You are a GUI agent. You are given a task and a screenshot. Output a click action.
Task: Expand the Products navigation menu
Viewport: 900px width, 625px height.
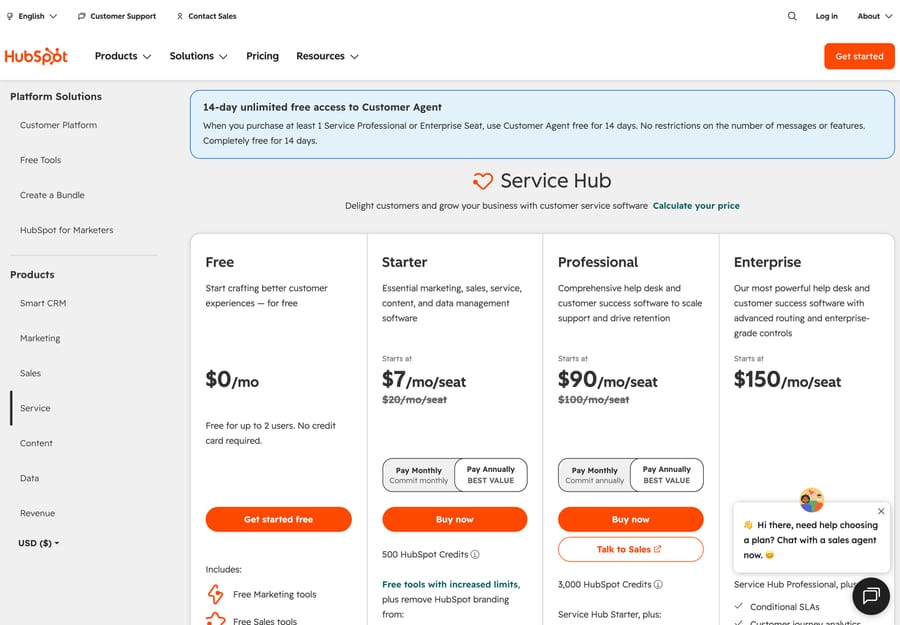tap(123, 56)
